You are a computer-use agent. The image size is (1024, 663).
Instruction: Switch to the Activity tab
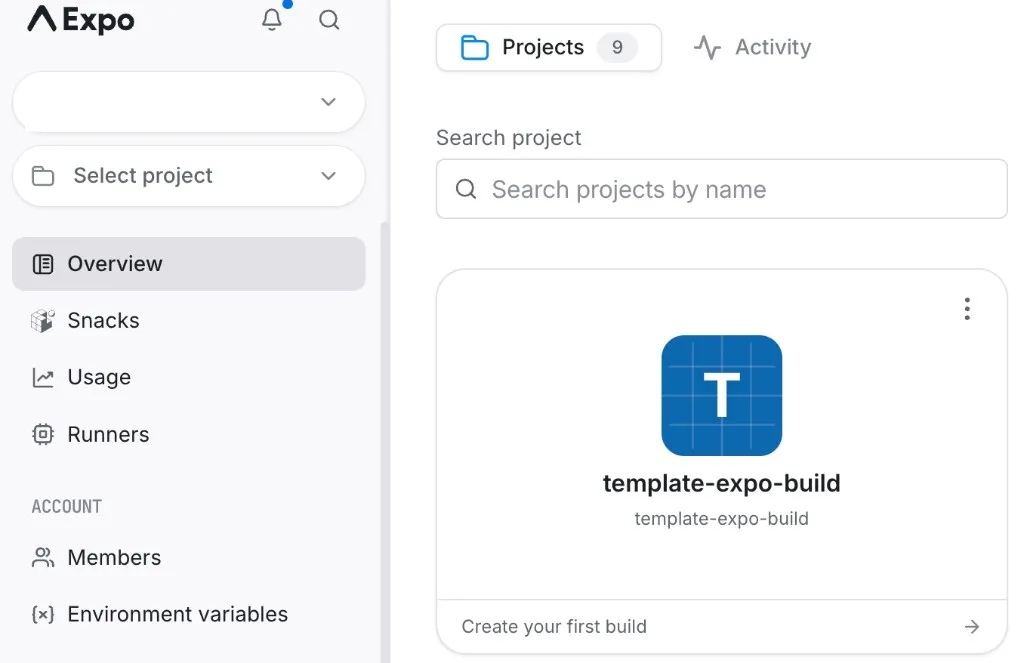[x=752, y=47]
